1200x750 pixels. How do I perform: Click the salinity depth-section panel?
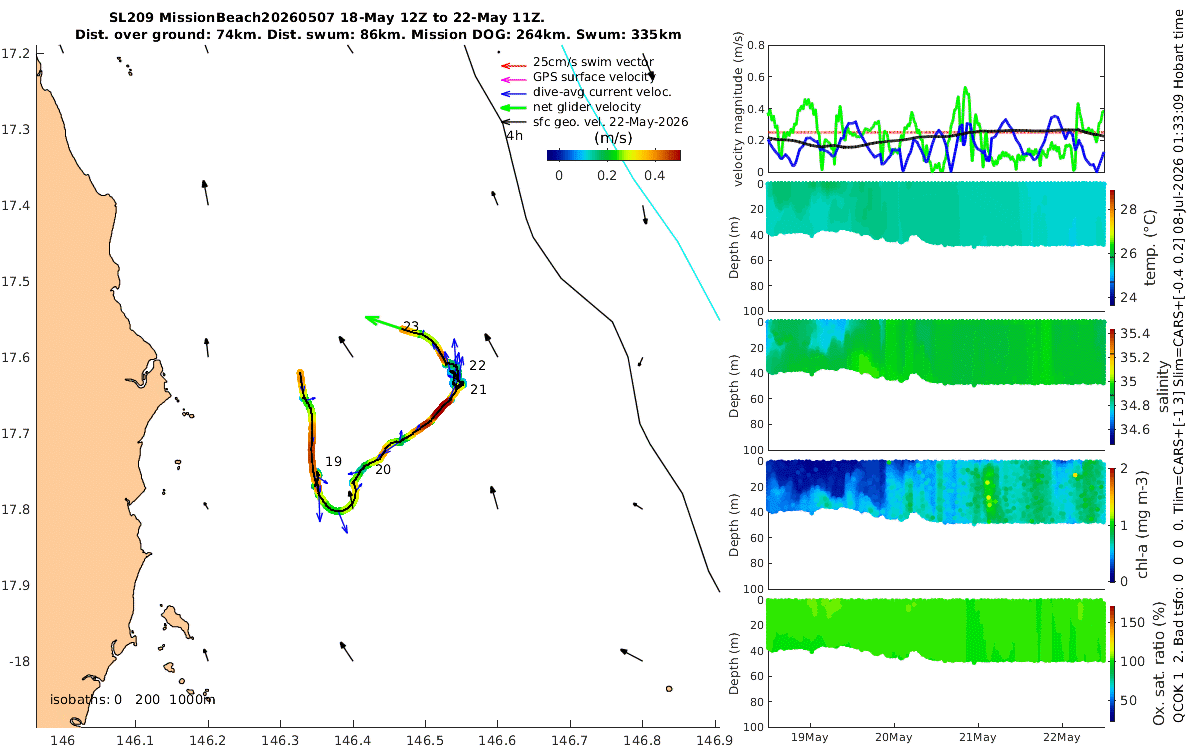pos(935,385)
